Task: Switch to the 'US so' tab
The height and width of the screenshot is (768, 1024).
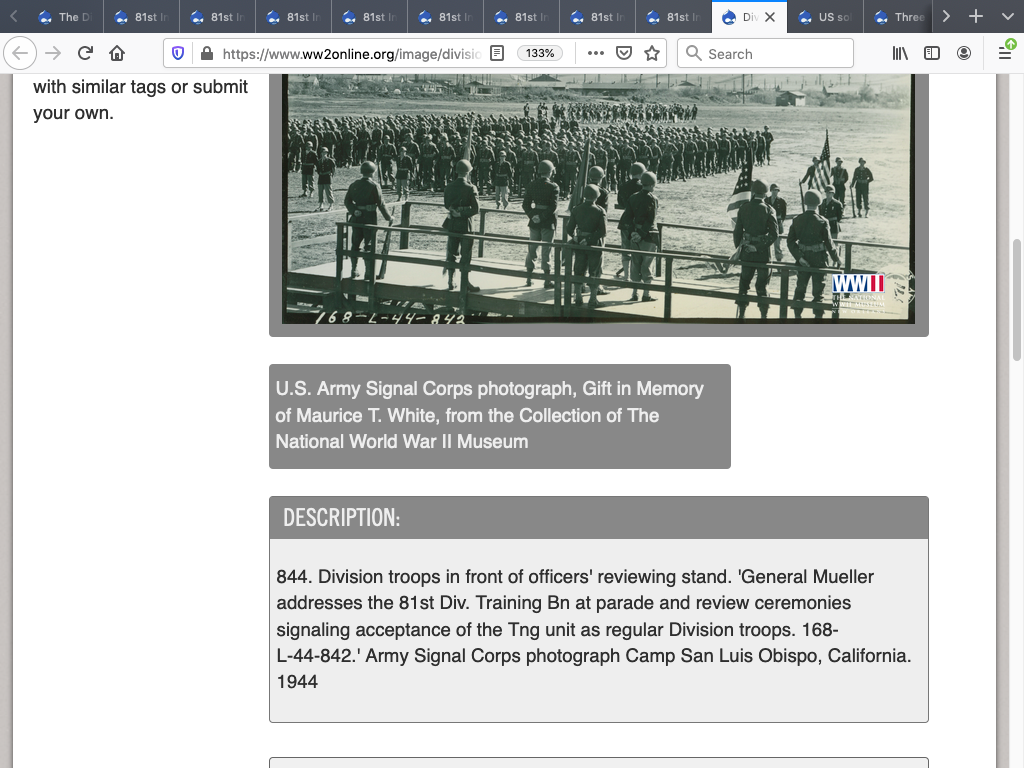Action: pos(825,17)
